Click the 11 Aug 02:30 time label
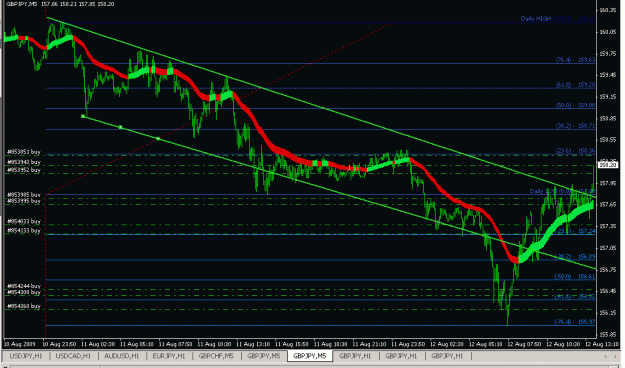625x368 pixels. [98, 344]
